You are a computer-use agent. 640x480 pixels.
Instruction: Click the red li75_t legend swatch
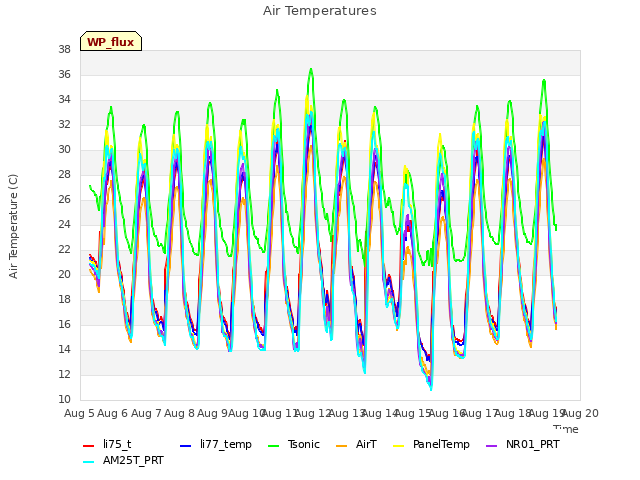89,445
